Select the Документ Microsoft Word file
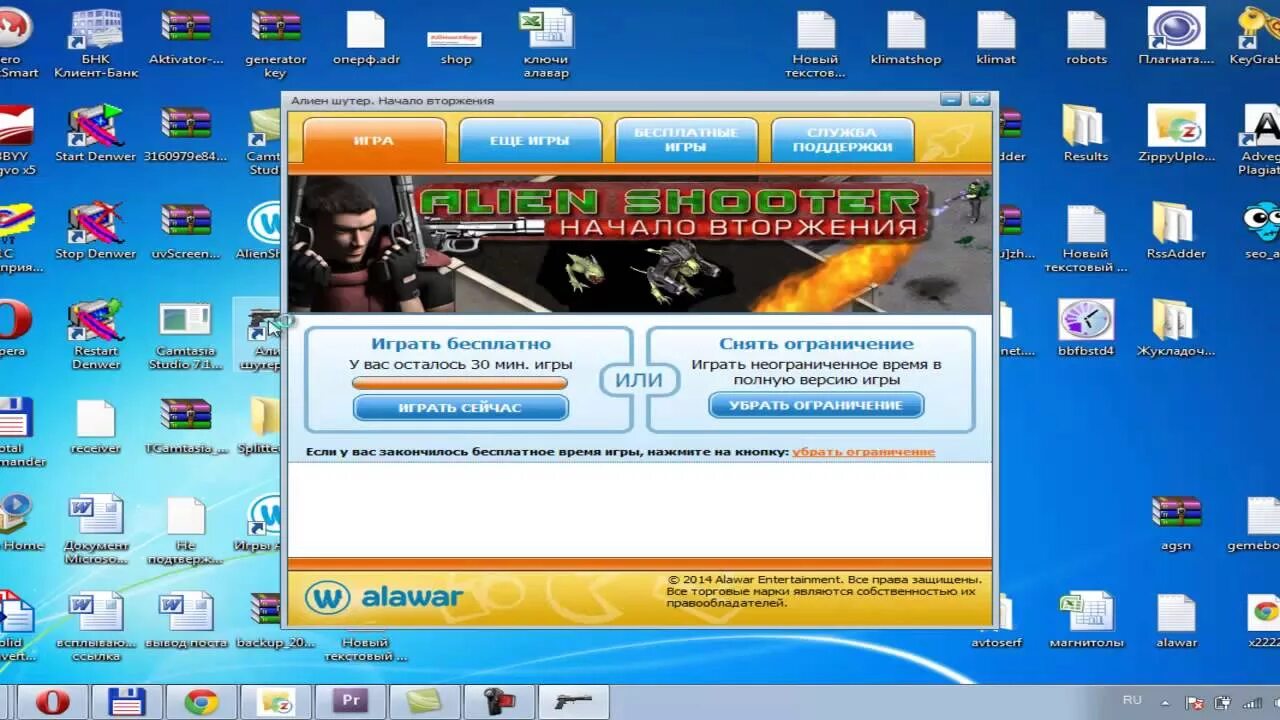This screenshot has height=720, width=1280. [96, 530]
